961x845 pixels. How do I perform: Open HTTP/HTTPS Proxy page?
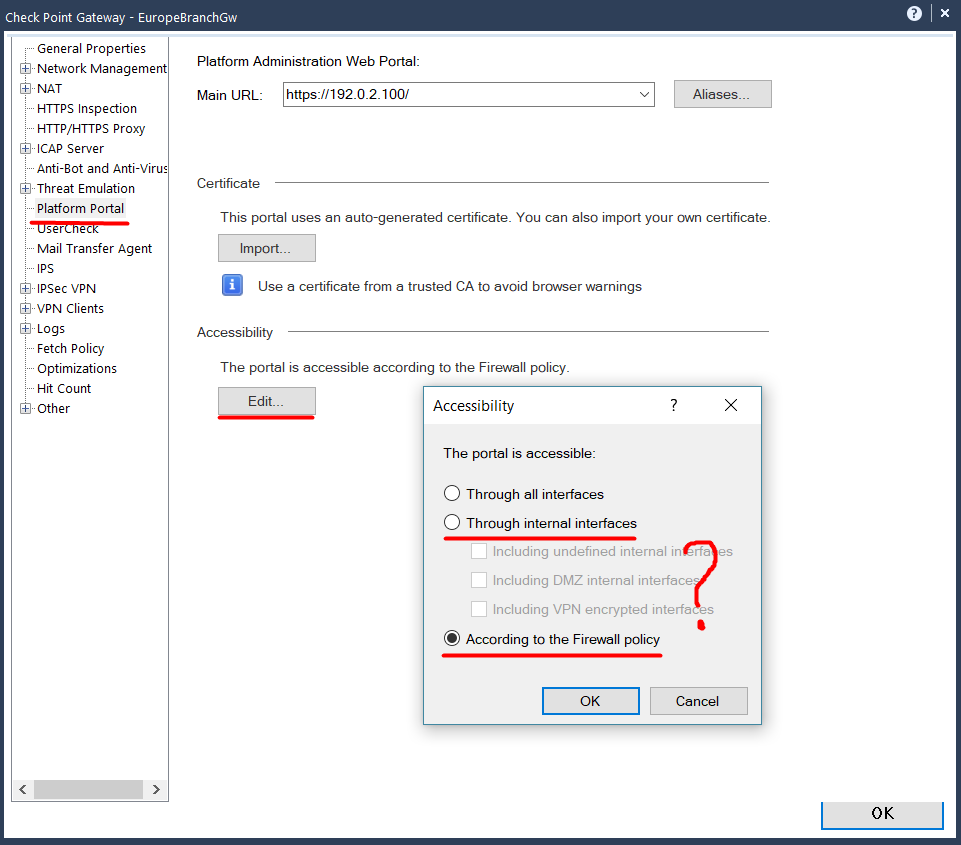pos(91,129)
